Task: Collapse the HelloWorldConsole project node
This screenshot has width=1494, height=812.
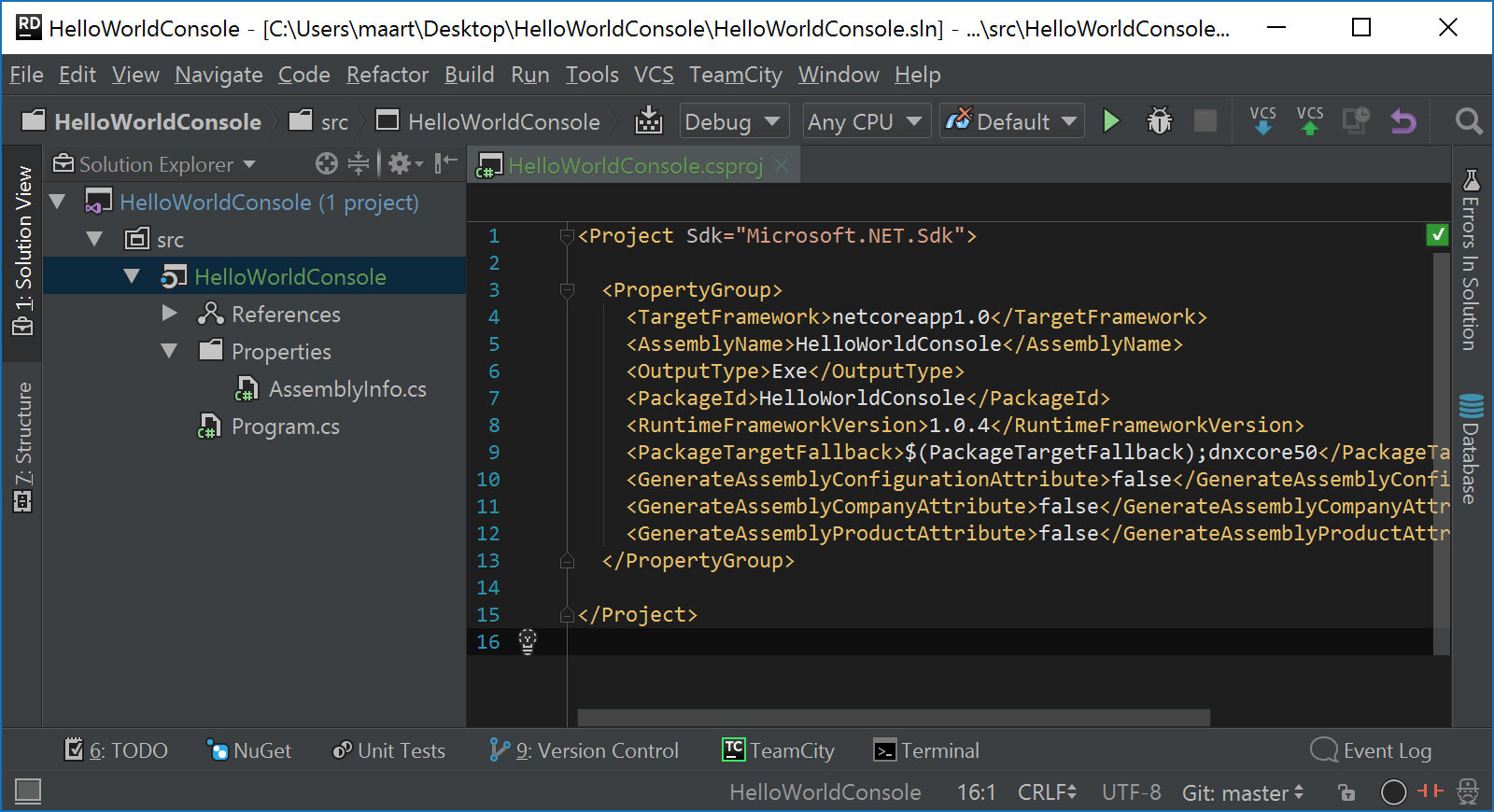Action: 132,276
